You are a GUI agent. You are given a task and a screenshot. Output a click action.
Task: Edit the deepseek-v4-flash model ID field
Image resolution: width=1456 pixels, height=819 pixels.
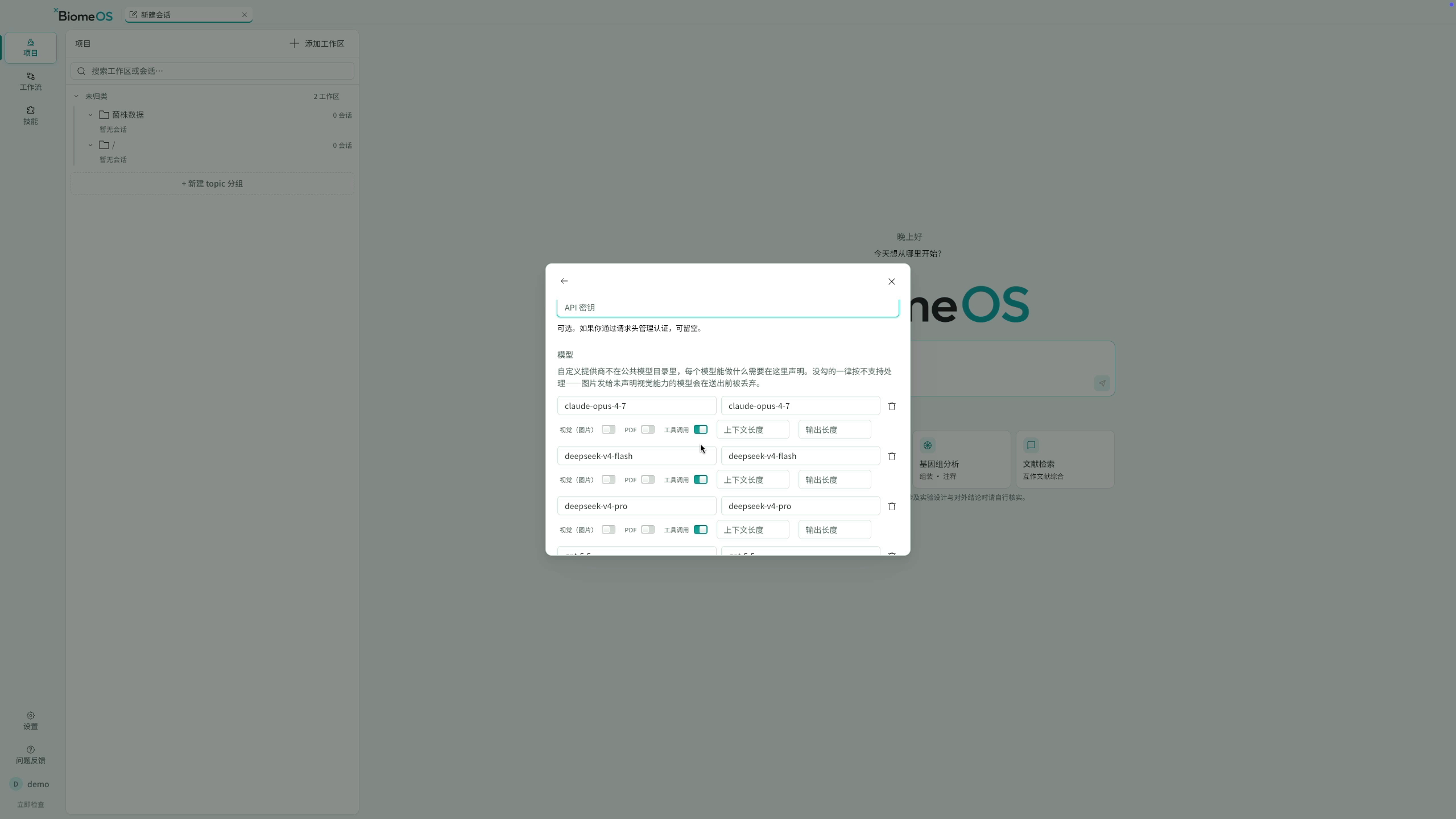click(636, 456)
